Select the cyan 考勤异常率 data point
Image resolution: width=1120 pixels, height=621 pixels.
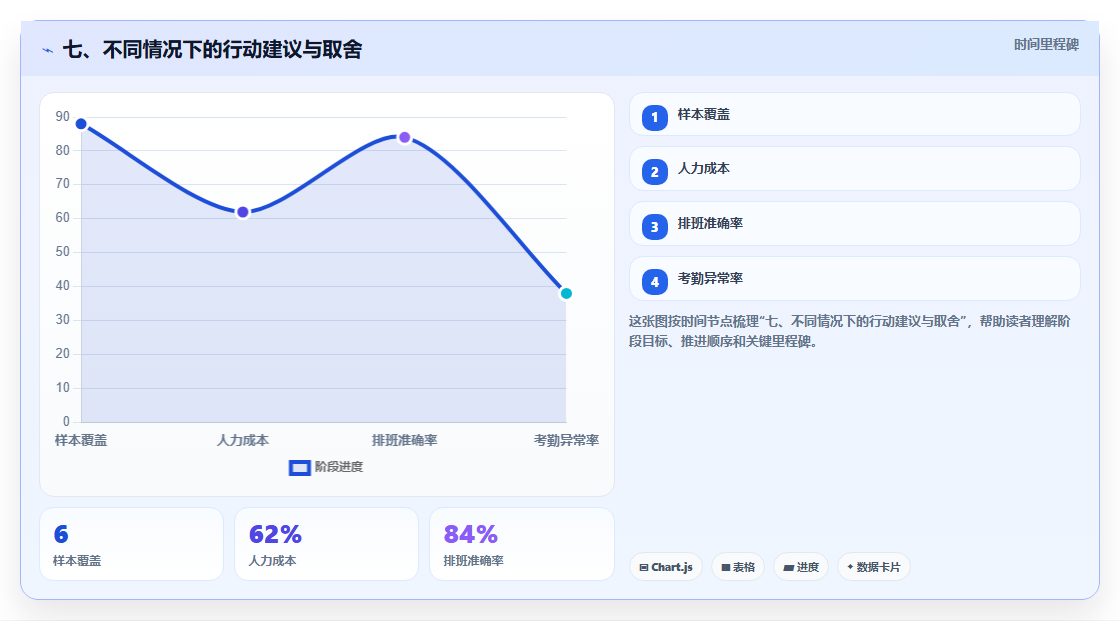[566, 294]
